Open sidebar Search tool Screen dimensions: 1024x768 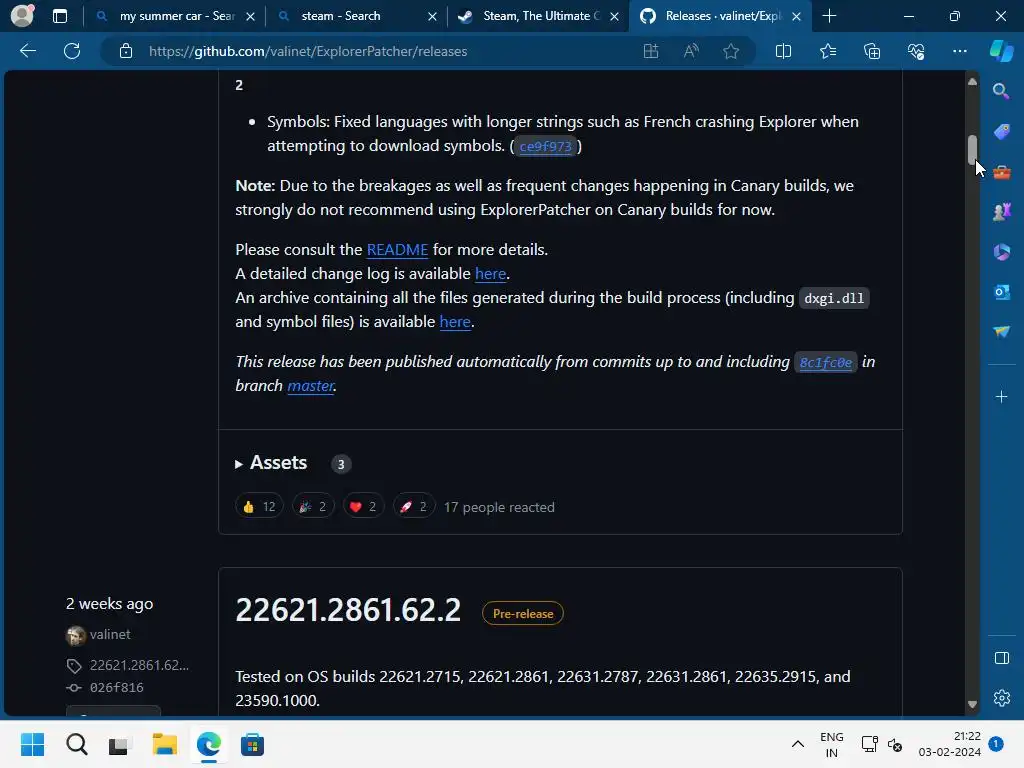click(1001, 91)
